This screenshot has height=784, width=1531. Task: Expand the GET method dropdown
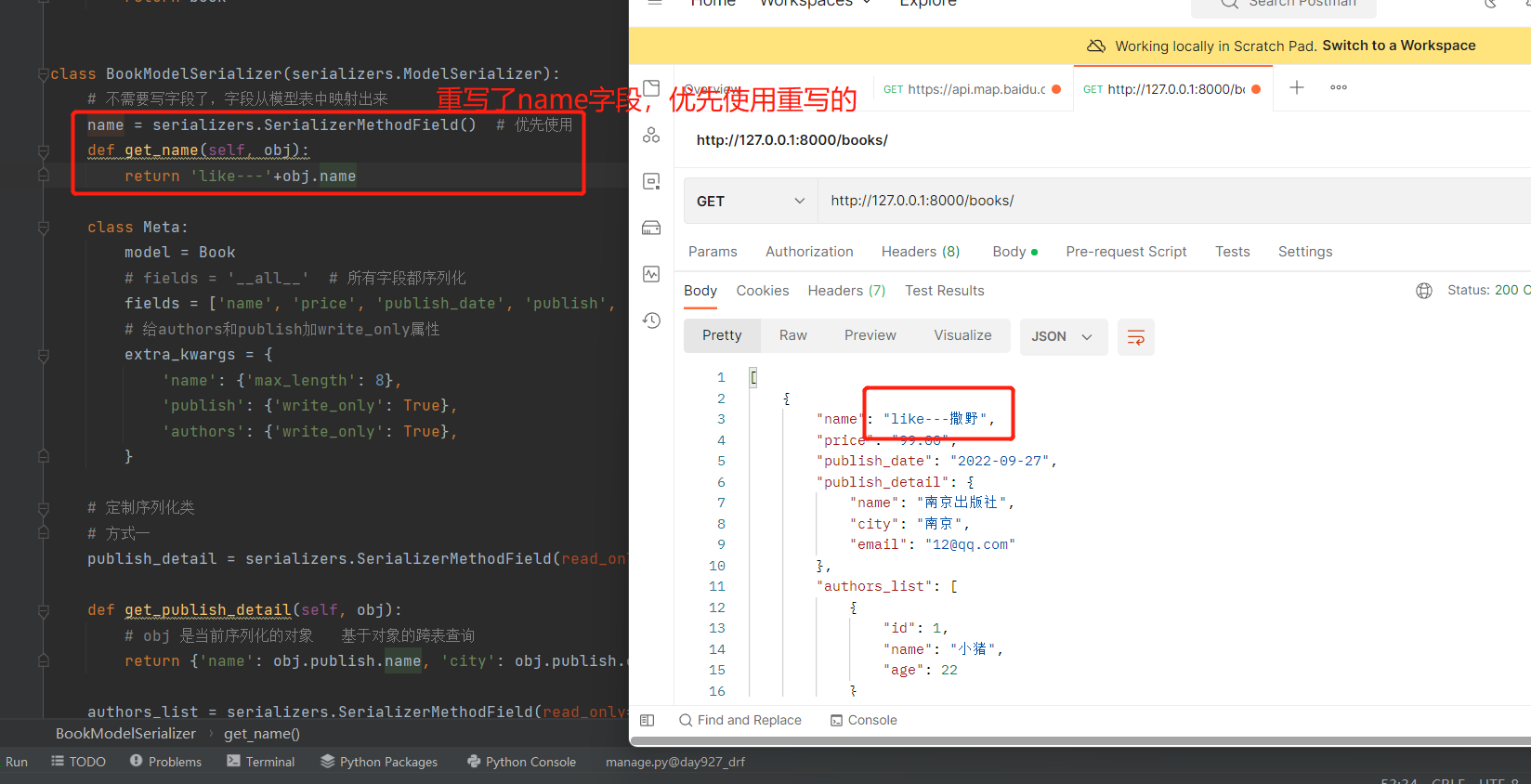[x=751, y=202]
